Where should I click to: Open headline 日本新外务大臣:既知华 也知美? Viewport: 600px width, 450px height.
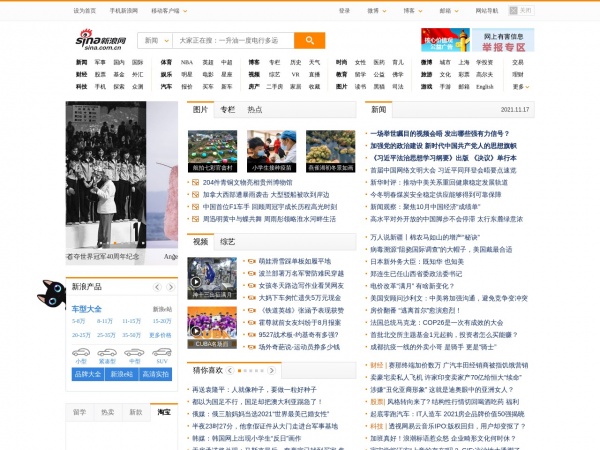coord(417,262)
